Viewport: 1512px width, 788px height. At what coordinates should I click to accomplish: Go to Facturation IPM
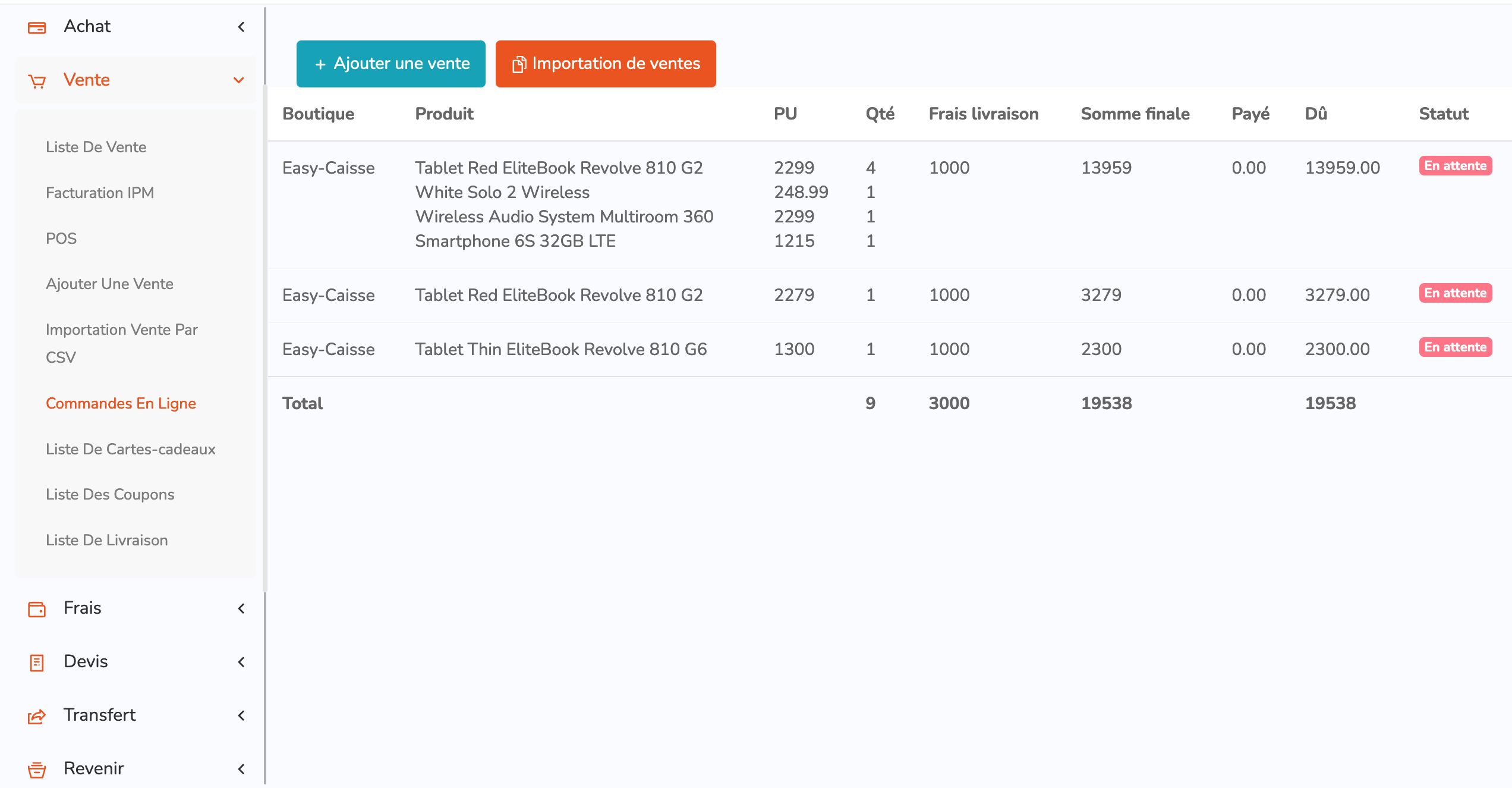click(100, 193)
